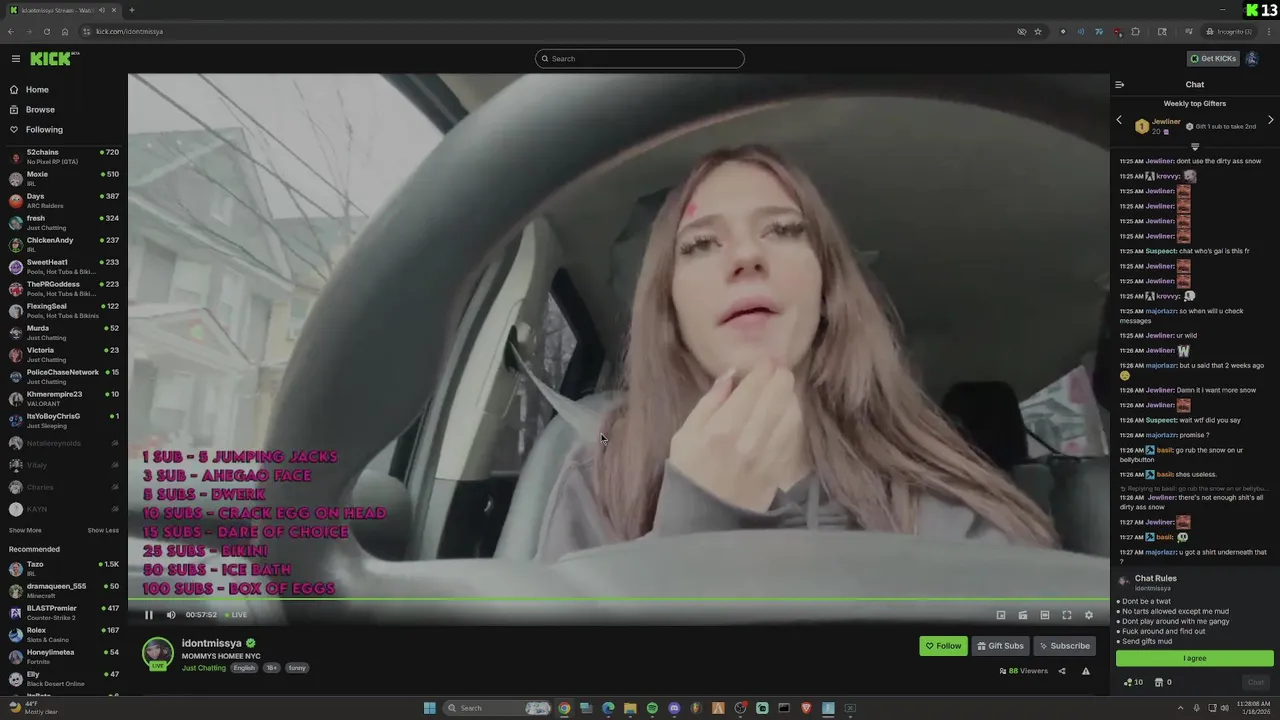Pause the live stream
Screen dimensions: 1280x720
pos(149,615)
